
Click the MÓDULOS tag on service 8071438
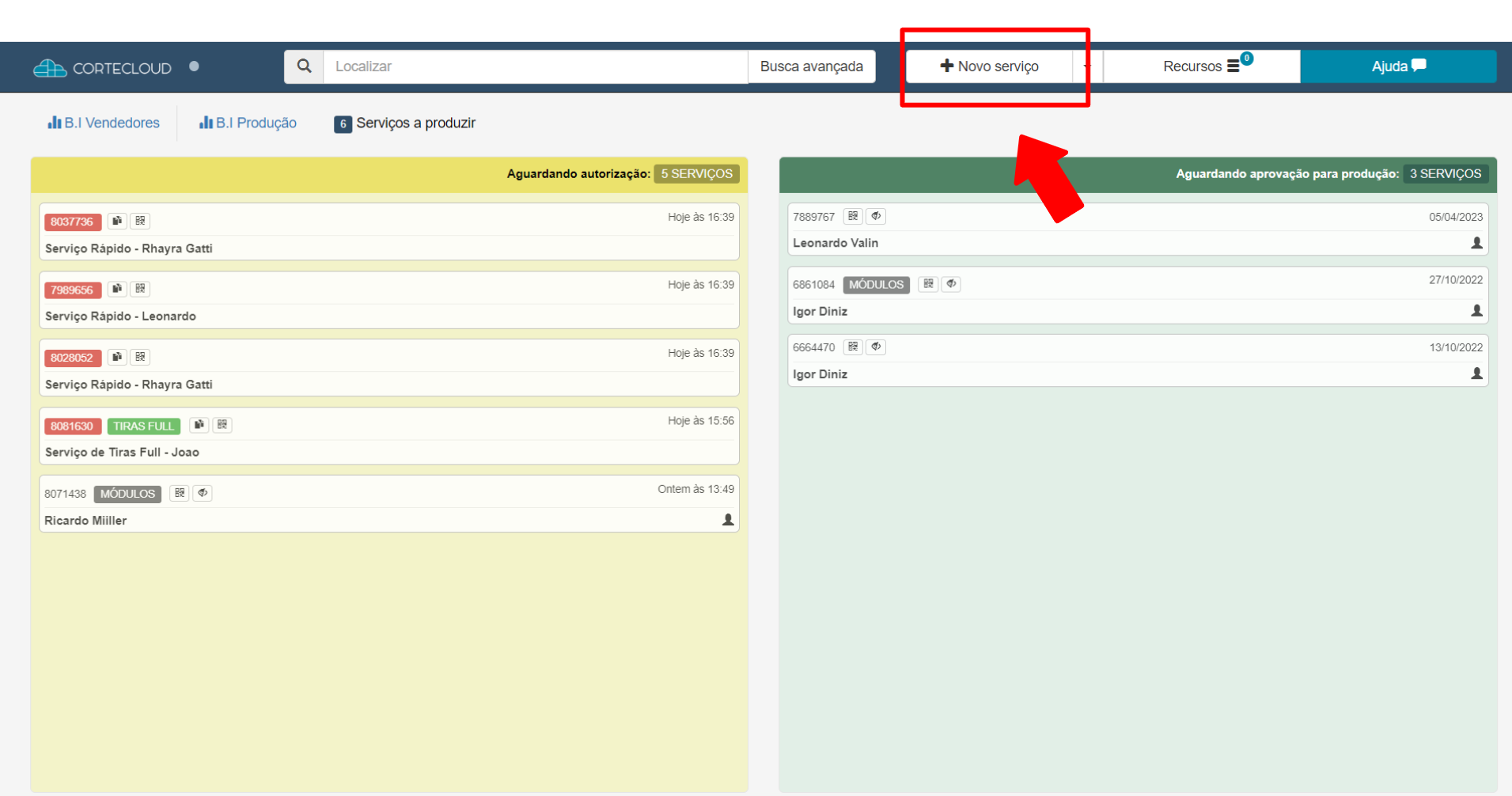pyautogui.click(x=127, y=494)
